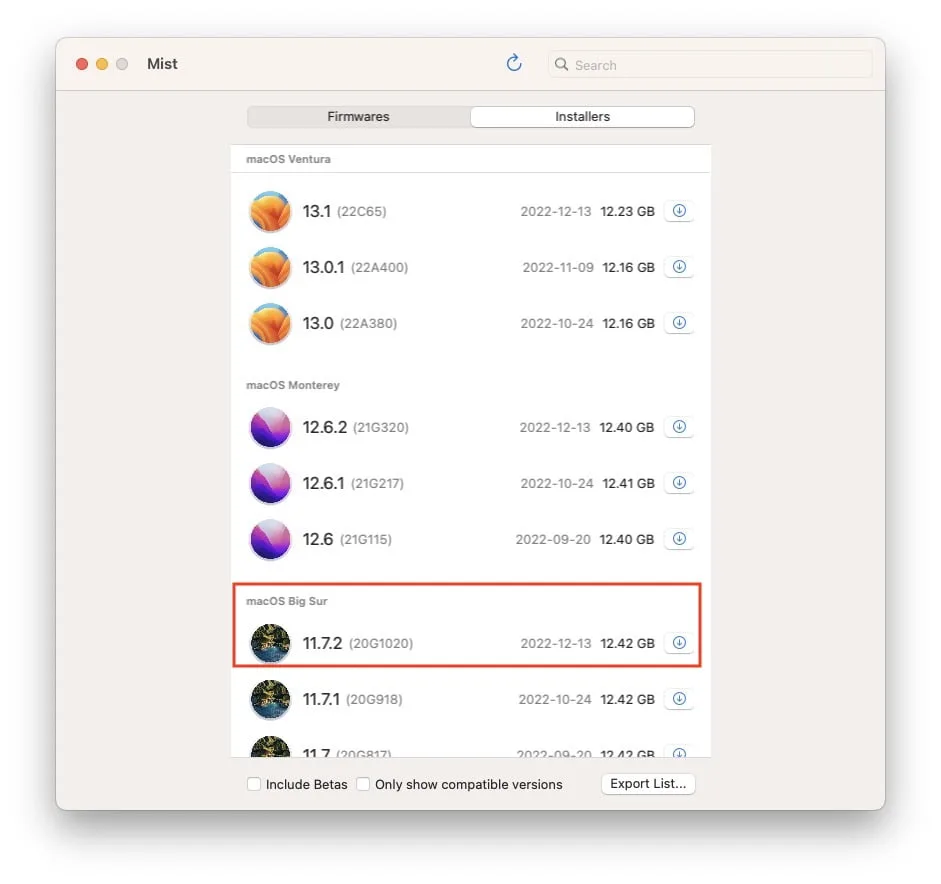Image resolution: width=941 pixels, height=884 pixels.
Task: Click the Ventura icon beside 13.0
Action: pos(270,323)
